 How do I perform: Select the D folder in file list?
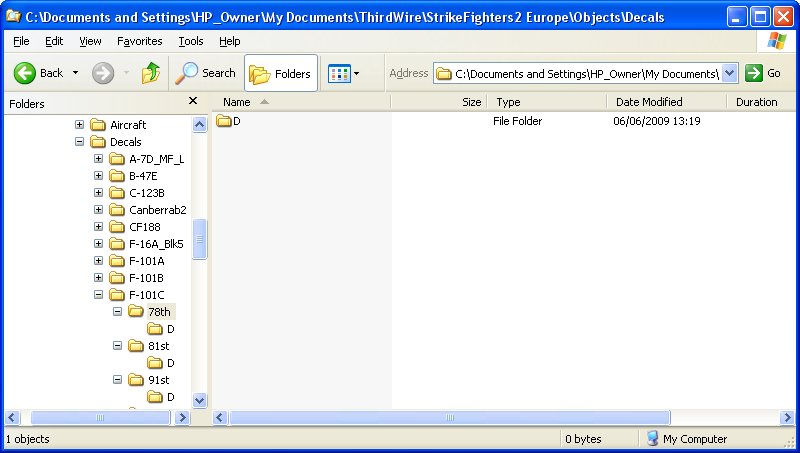point(228,121)
